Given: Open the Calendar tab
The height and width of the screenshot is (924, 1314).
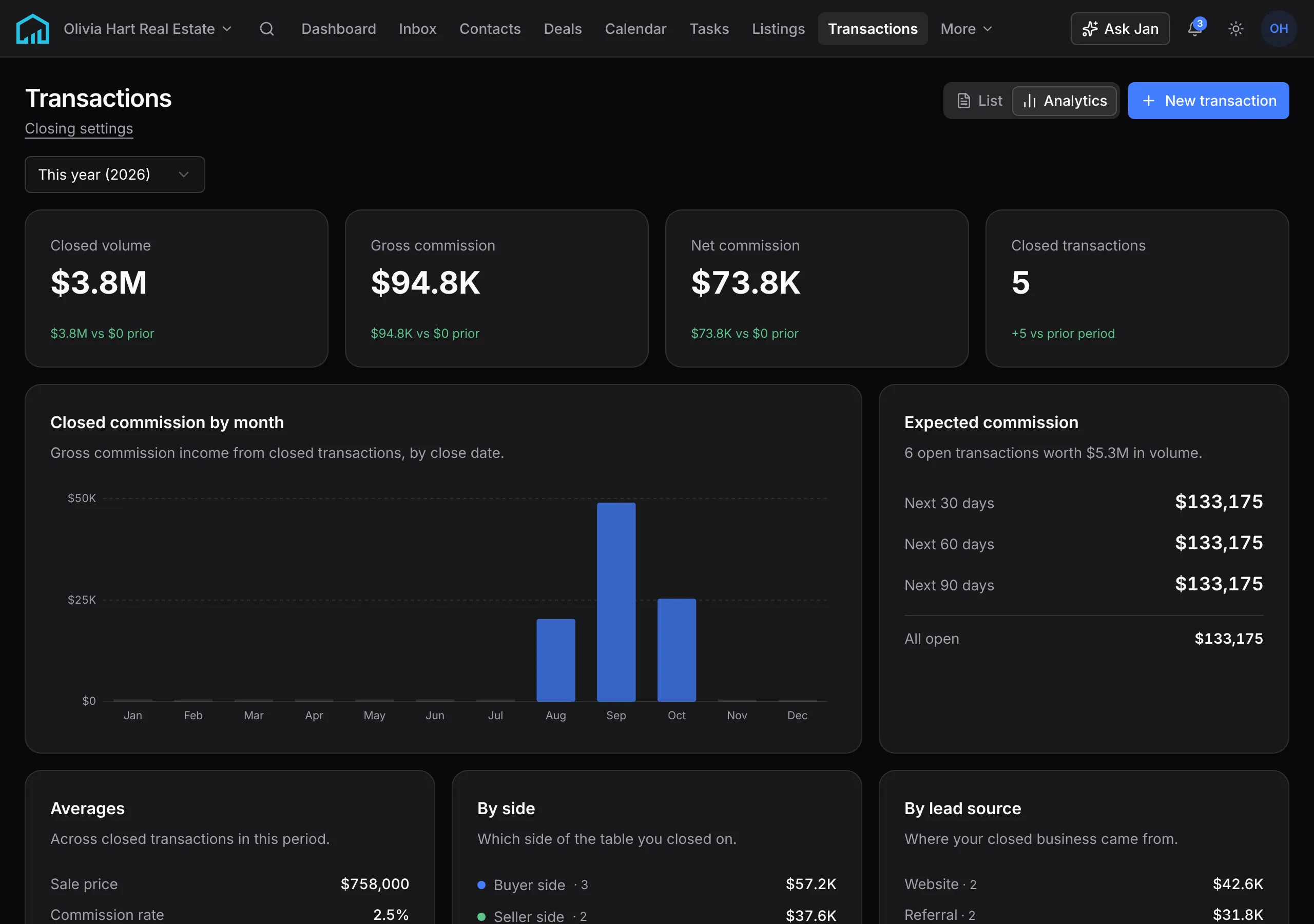Looking at the screenshot, I should (635, 29).
